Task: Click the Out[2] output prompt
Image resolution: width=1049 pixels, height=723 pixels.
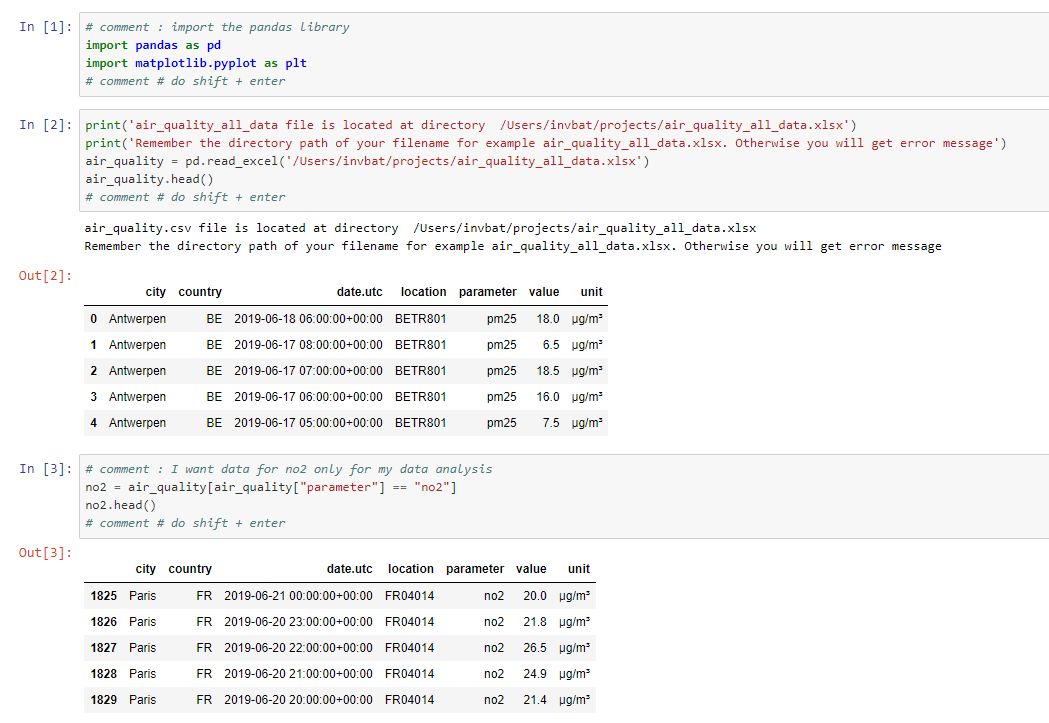Action: 46,275
